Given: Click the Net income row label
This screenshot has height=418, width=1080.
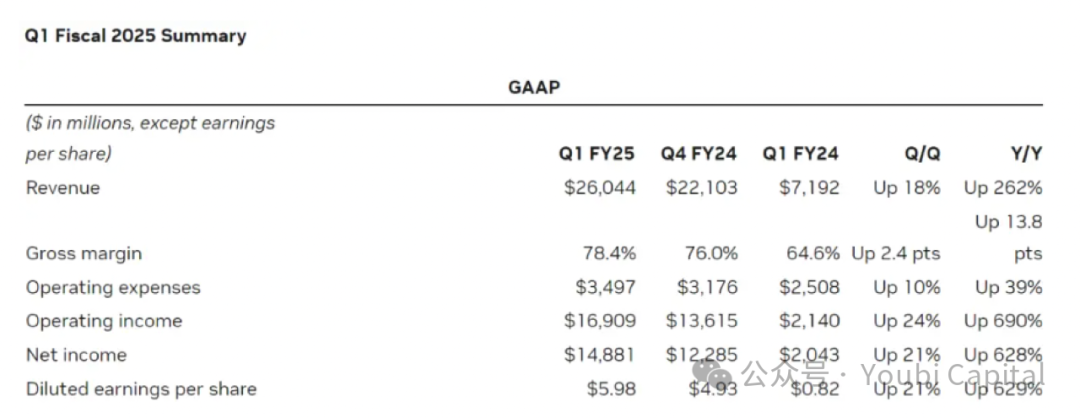Looking at the screenshot, I should point(76,355).
